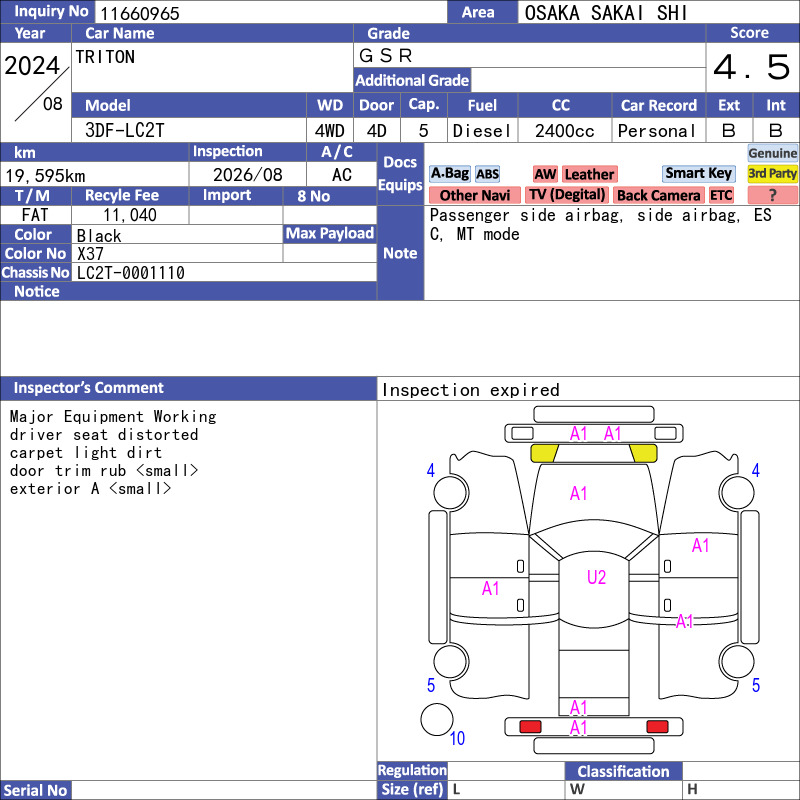Select the inspection date 2026/08
The image size is (800, 800).
[x=247, y=175]
